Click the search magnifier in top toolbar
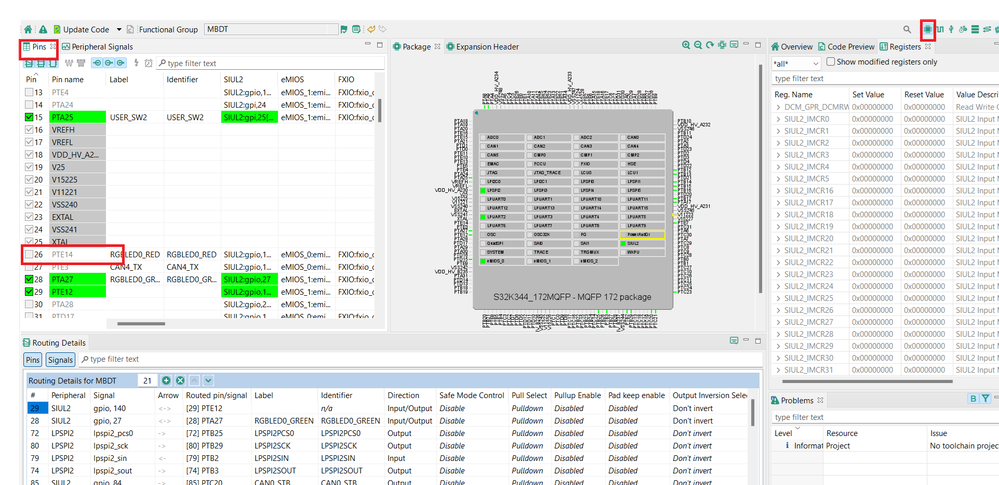This screenshot has height=485, width=999. point(907,29)
